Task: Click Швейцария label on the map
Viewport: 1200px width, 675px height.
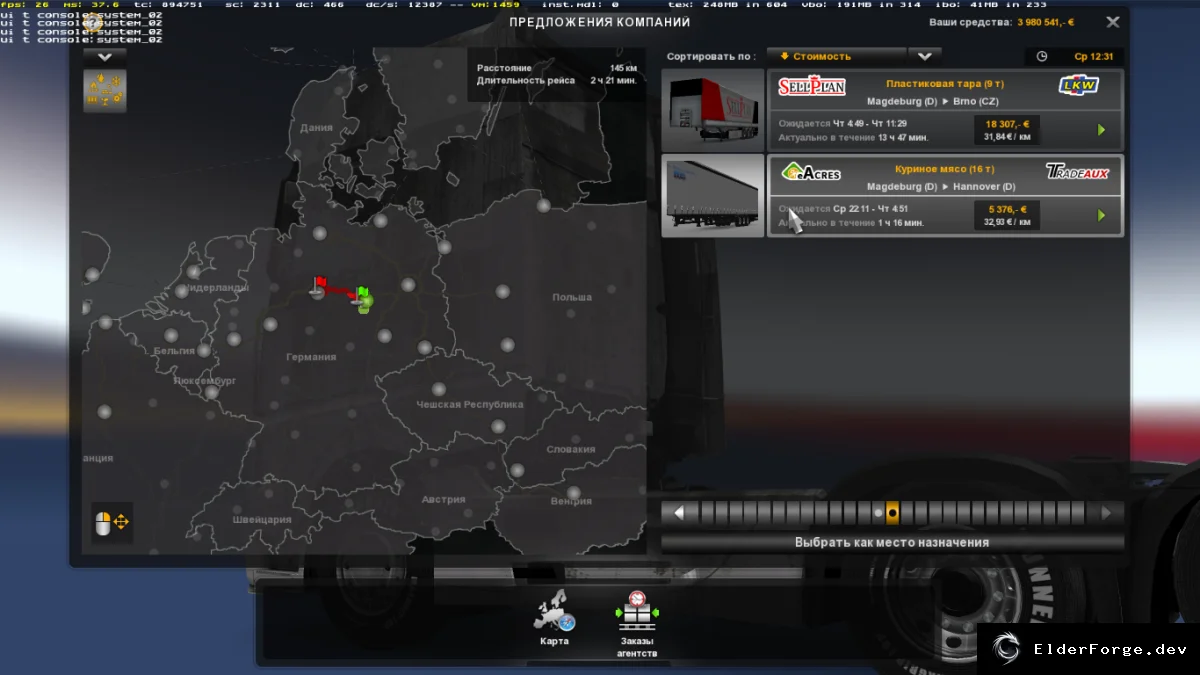Action: (262, 520)
